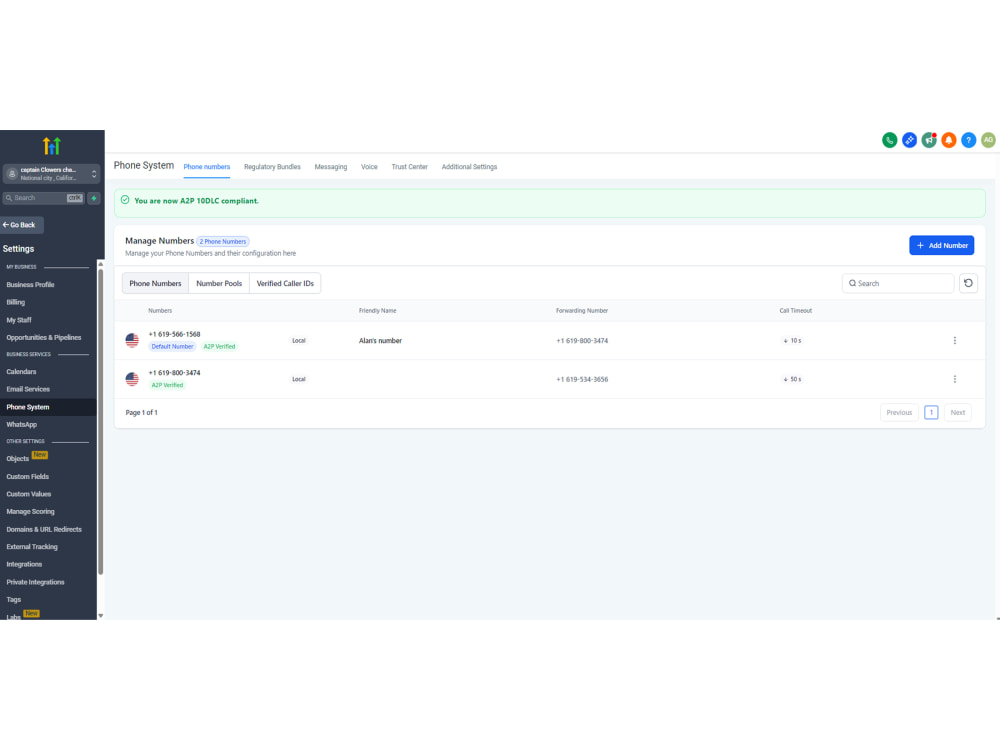Click the friendly name Alan's number

380,341
